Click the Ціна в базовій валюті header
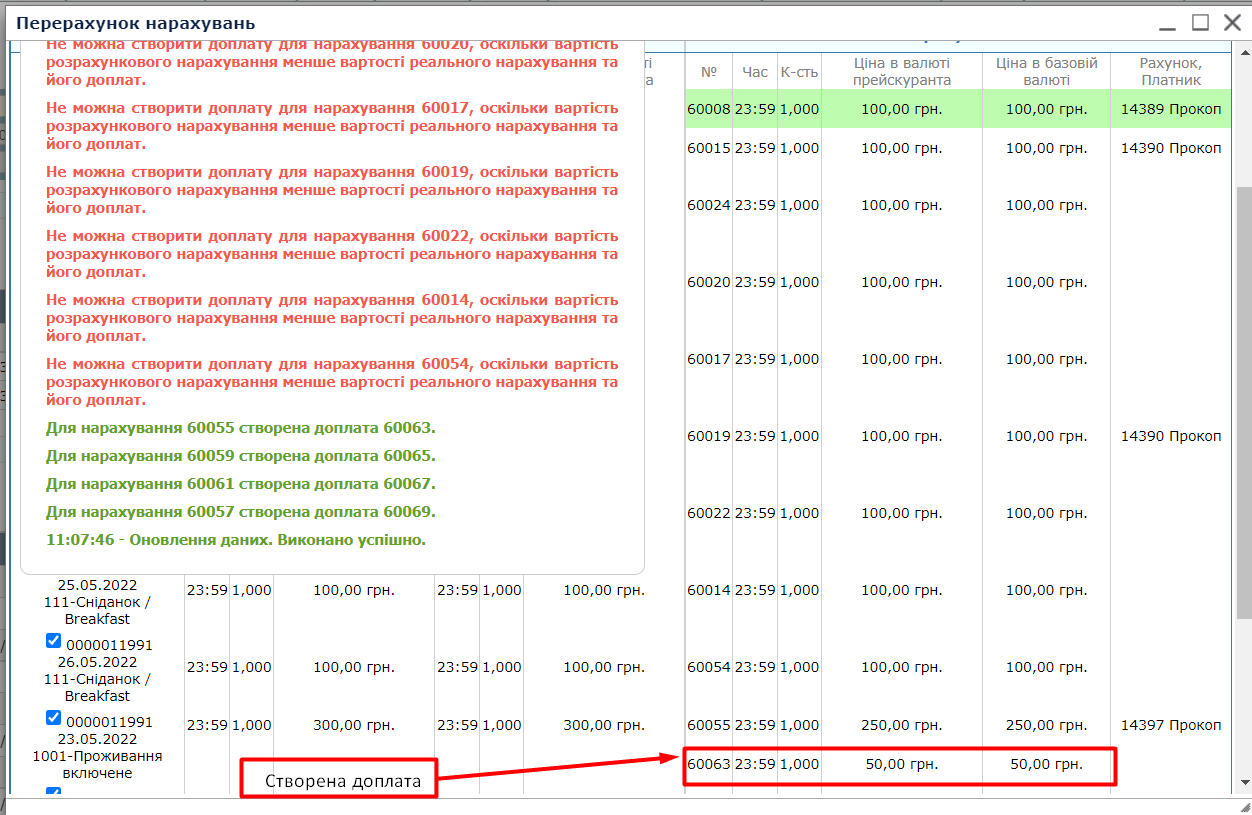The image size is (1252, 815). (1046, 72)
